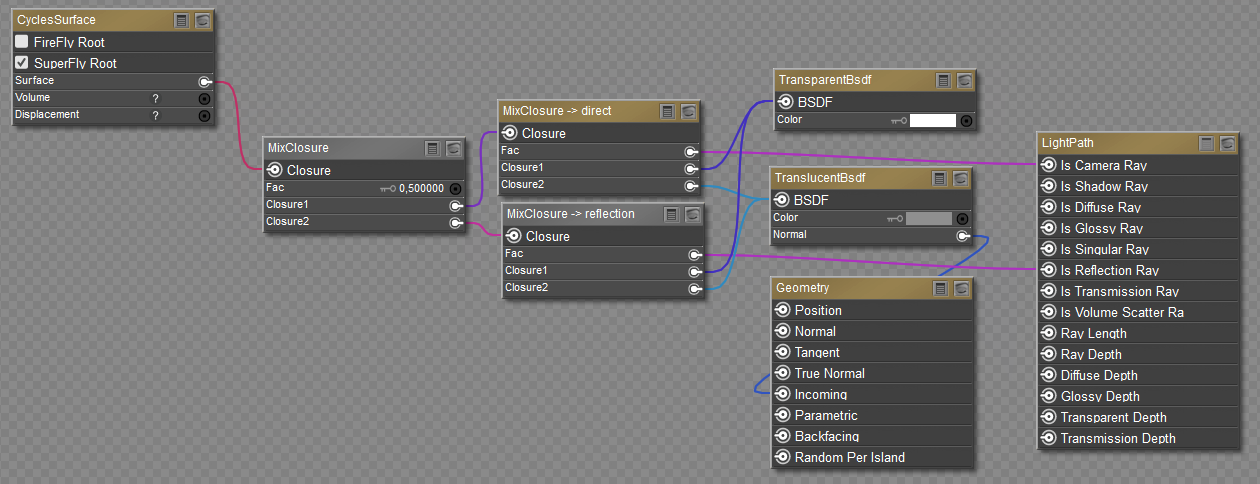The height and width of the screenshot is (484, 1260).
Task: Click Closure2 plug on MixClosure -> direct
Action: click(691, 185)
